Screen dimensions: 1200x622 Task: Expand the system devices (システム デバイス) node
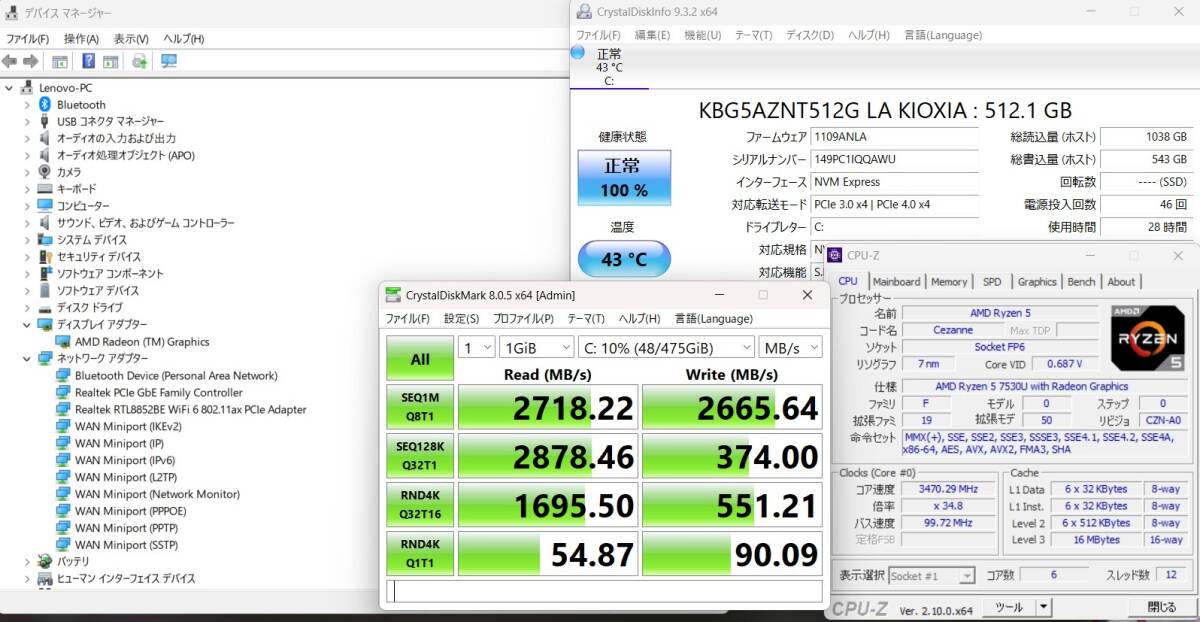click(x=27, y=240)
